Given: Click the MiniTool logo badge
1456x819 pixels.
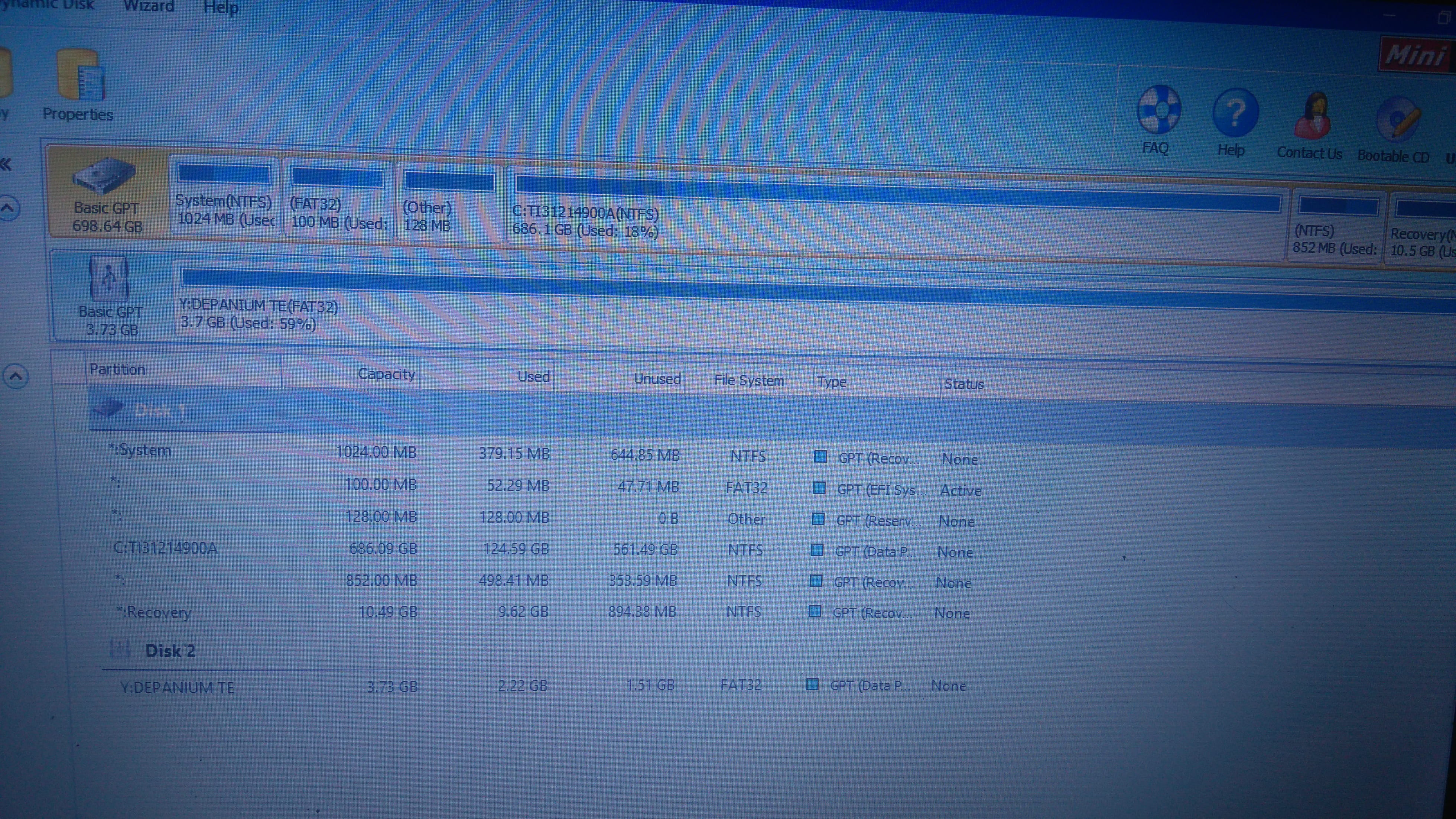Looking at the screenshot, I should click(1418, 55).
